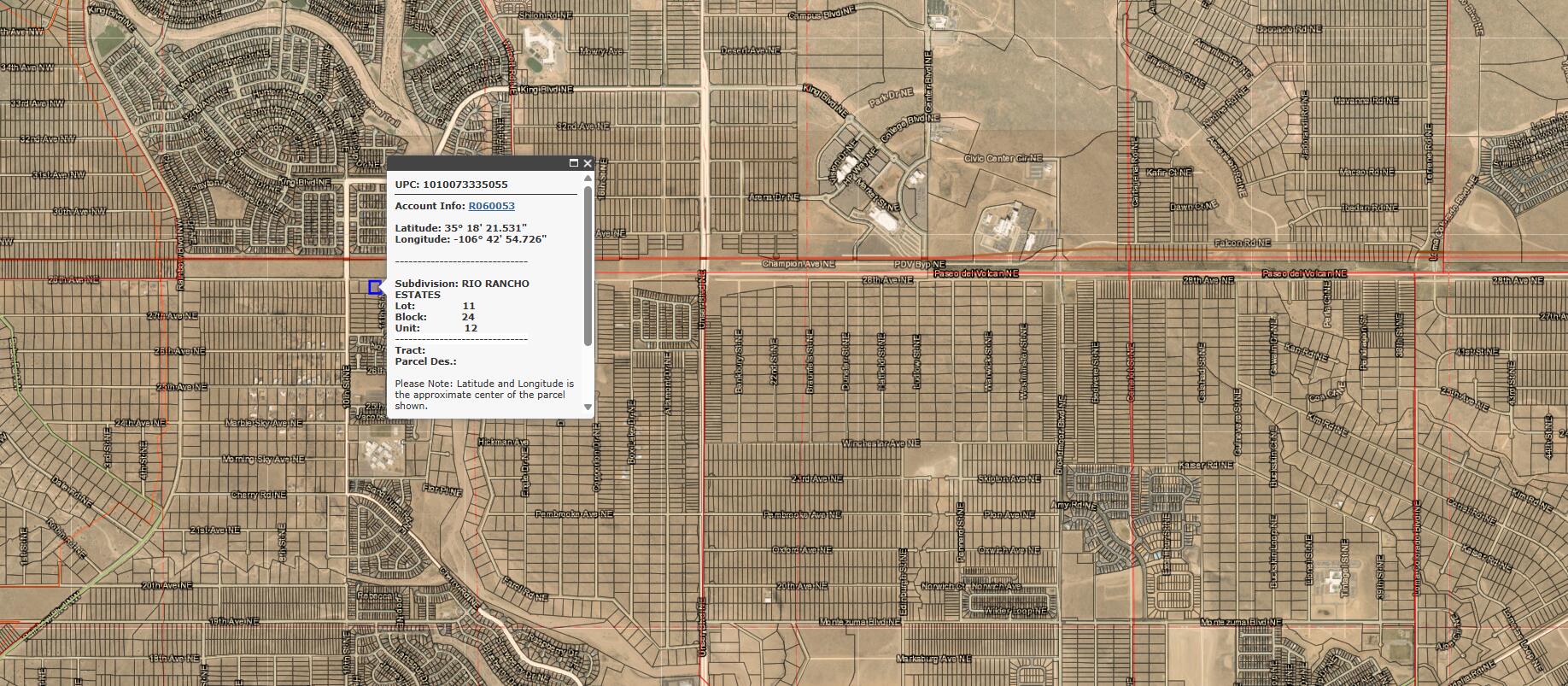Click the popup vertical scrollbar thumb
Viewport: 1568px width, 686px height.
(x=588, y=265)
